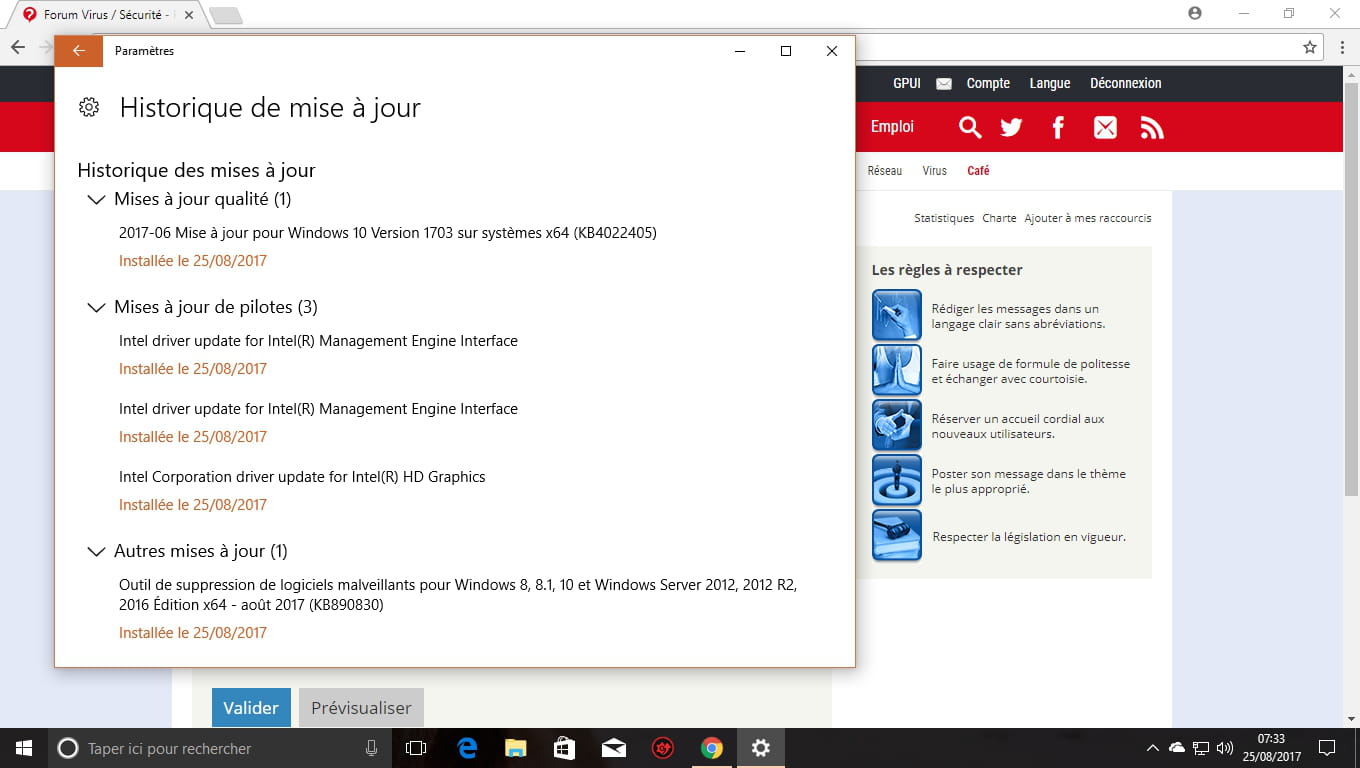The height and width of the screenshot is (768, 1360).
Task: Open the RSS feed icon on the red banner
Action: click(x=1152, y=127)
